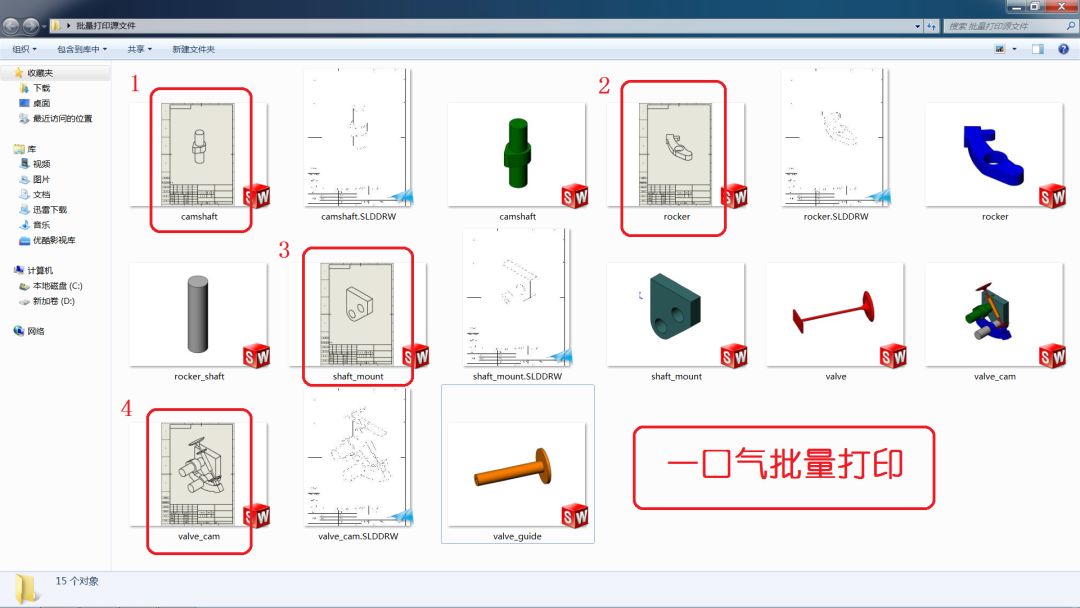Viewport: 1080px width, 608px height.
Task: Click the Back navigation arrow
Action: pos(11,26)
